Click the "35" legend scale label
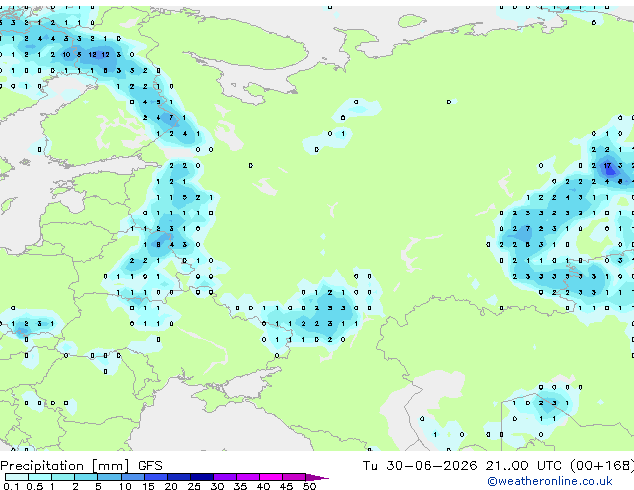The height and width of the screenshot is (490, 634). [x=240, y=486]
